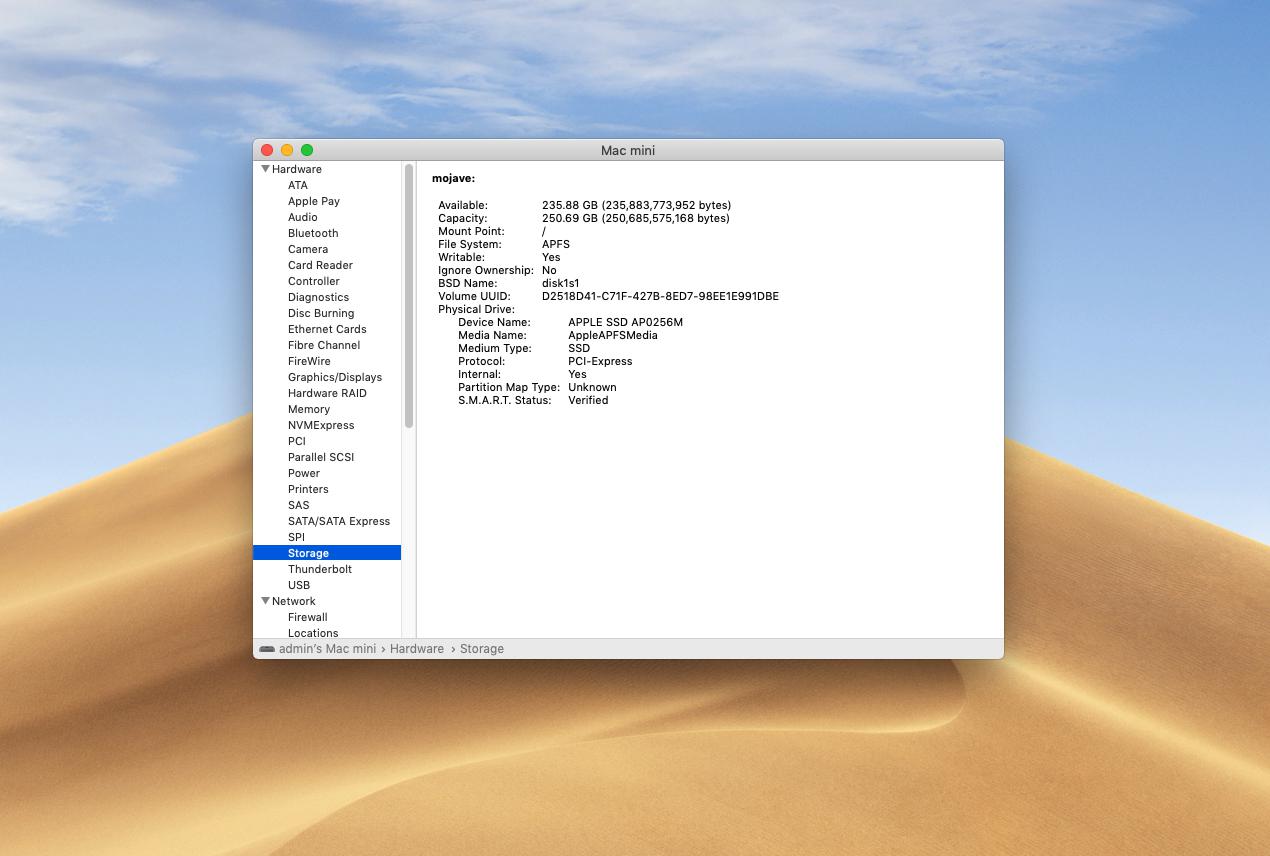The width and height of the screenshot is (1270, 856).
Task: Open Locations under Network
Action: (313, 632)
